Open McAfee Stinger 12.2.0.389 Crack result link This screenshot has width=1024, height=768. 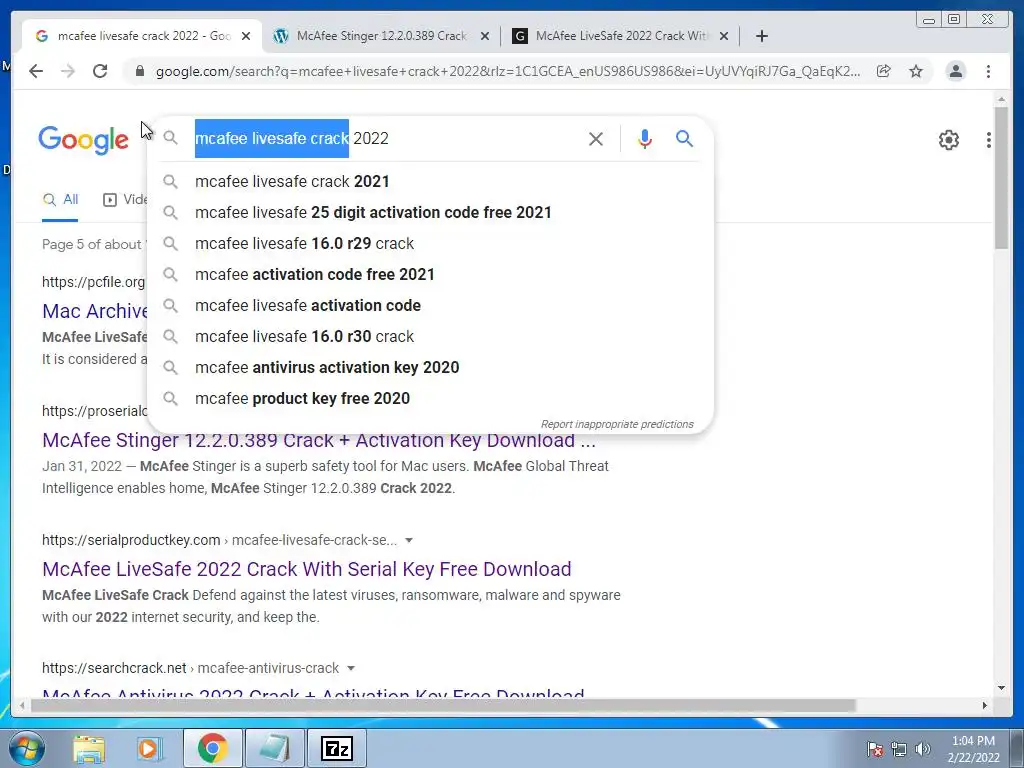click(319, 440)
